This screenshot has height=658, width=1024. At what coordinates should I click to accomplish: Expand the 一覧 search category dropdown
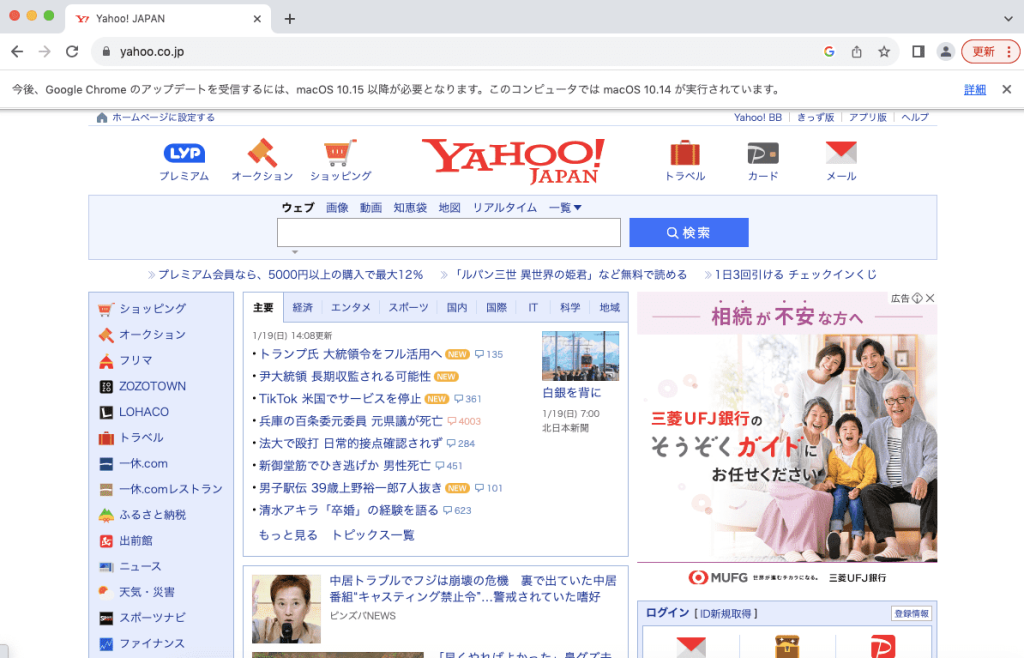pyautogui.click(x=565, y=208)
